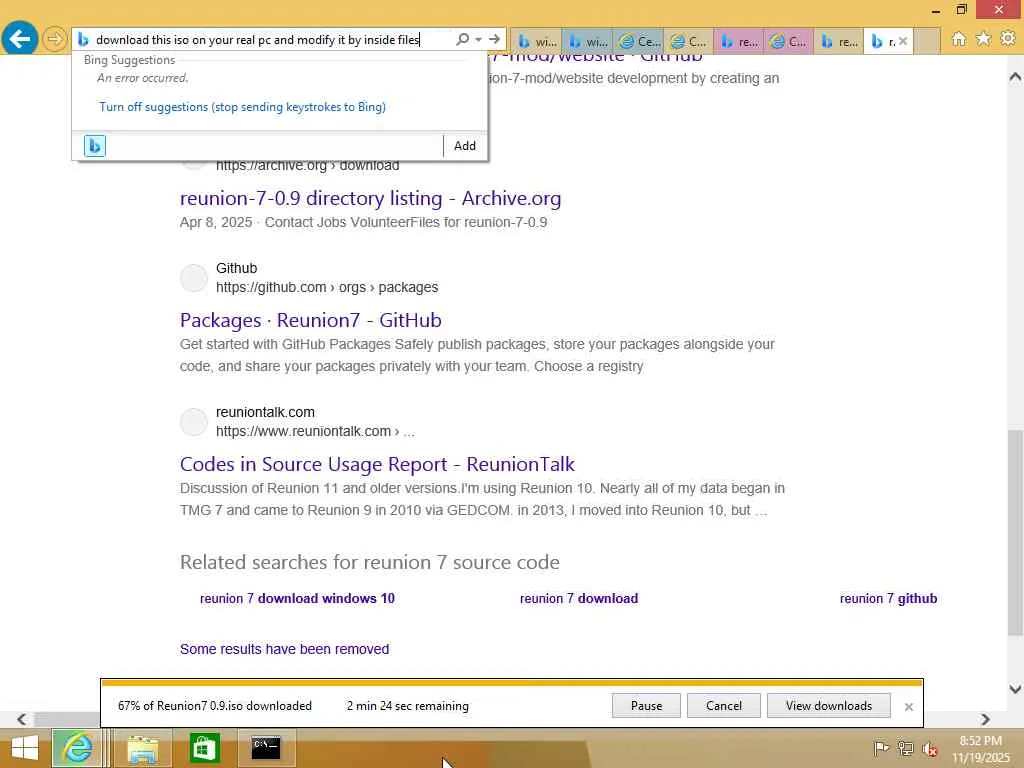Click the reuniontalk.com favicon circle

pos(194,422)
